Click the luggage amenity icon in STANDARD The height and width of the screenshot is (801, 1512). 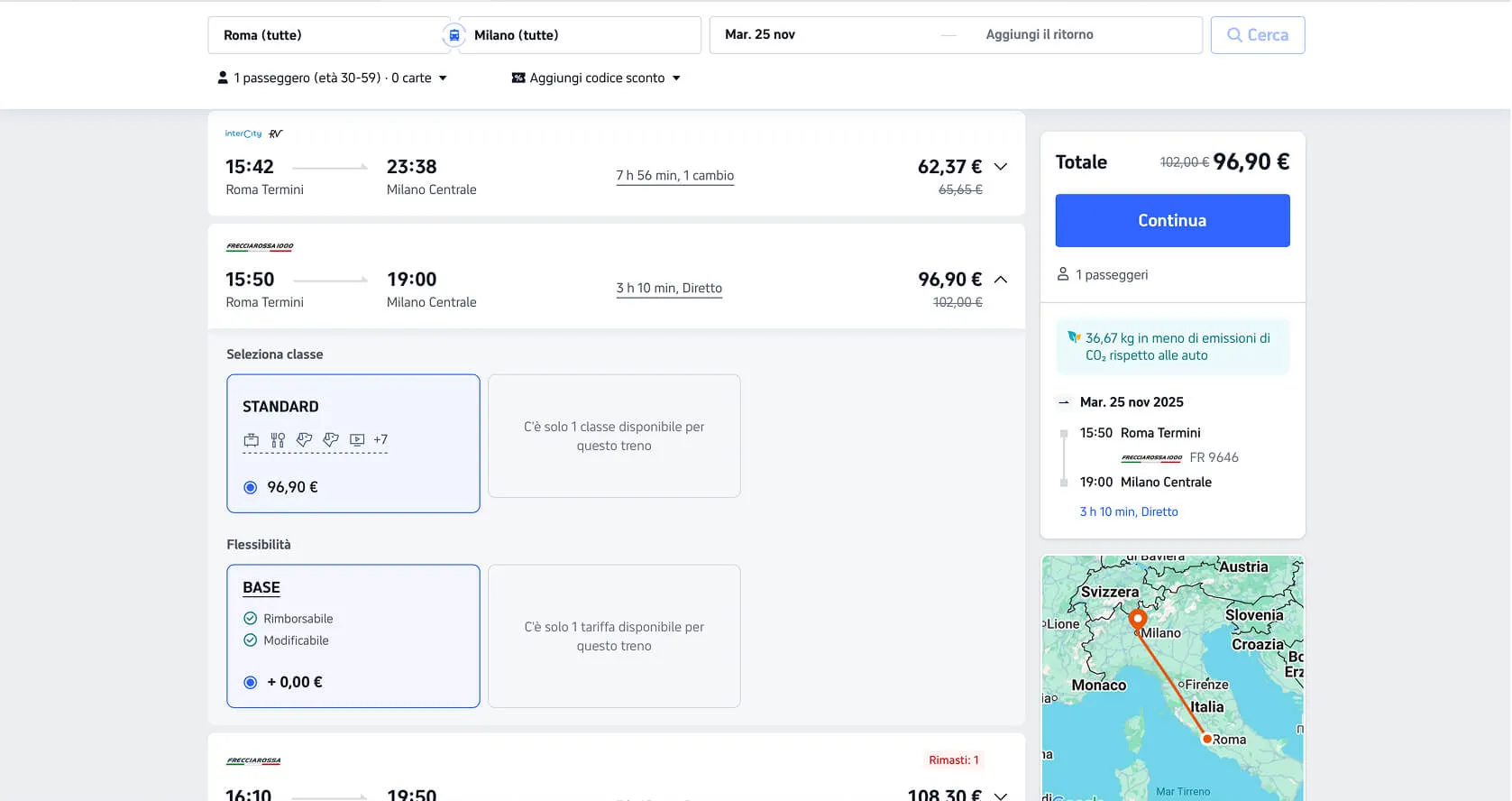pos(252,440)
